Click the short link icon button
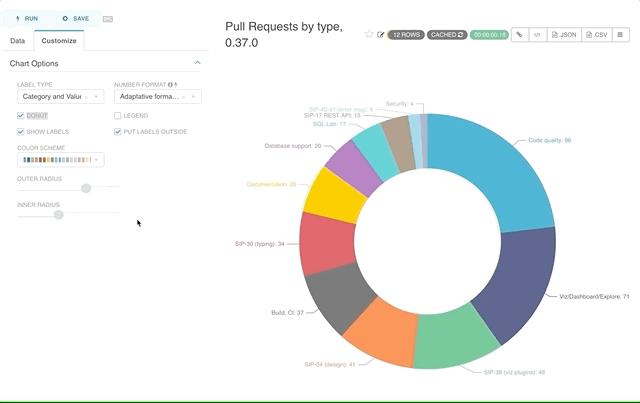 coord(518,34)
